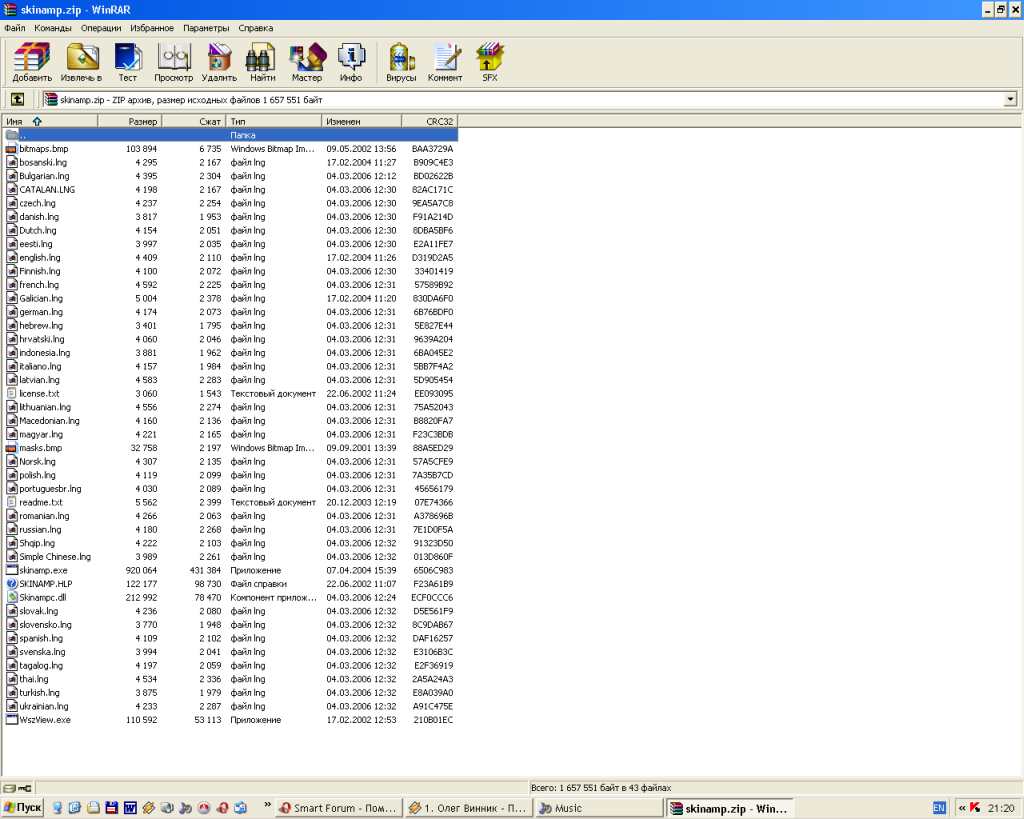1024x819 pixels.
Task: Click the disk/key status bar icon
Action: point(18,788)
